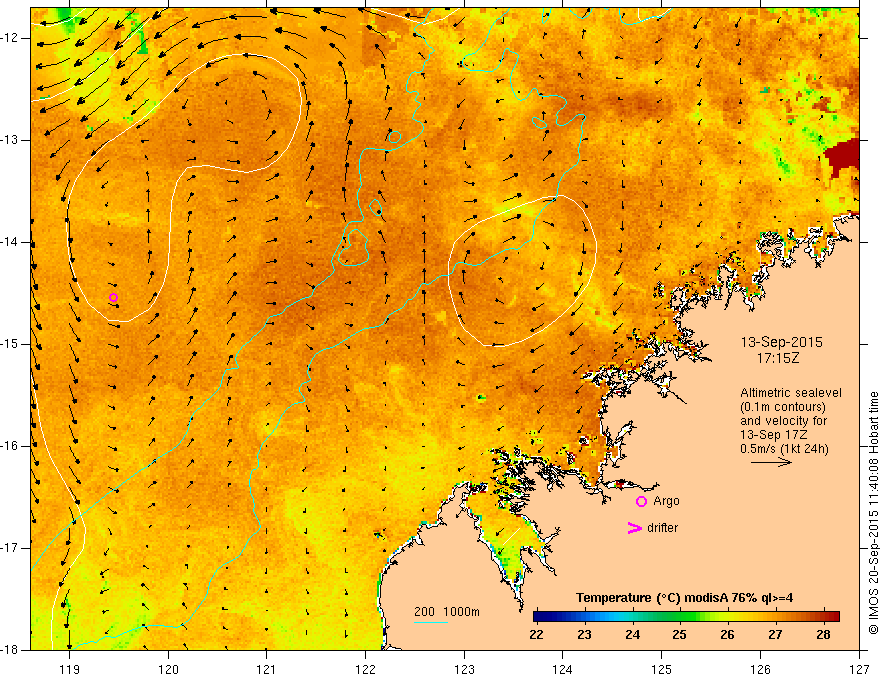Click the colorbar tick label '24'

(x=632, y=635)
